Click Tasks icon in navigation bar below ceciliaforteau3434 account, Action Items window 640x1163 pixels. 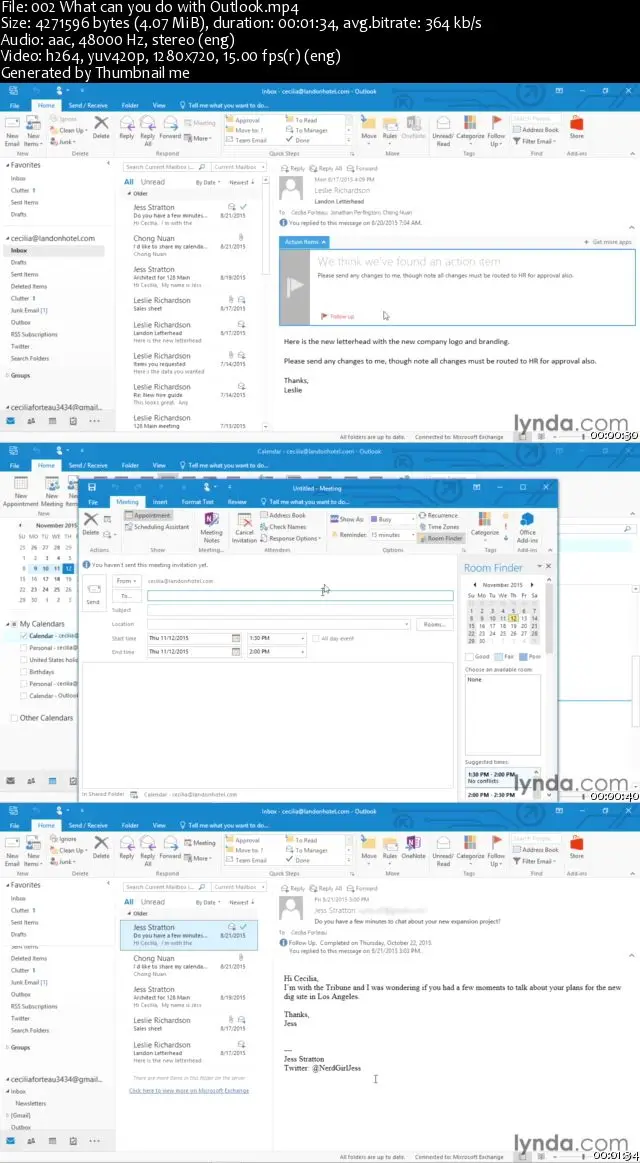[x=73, y=421]
